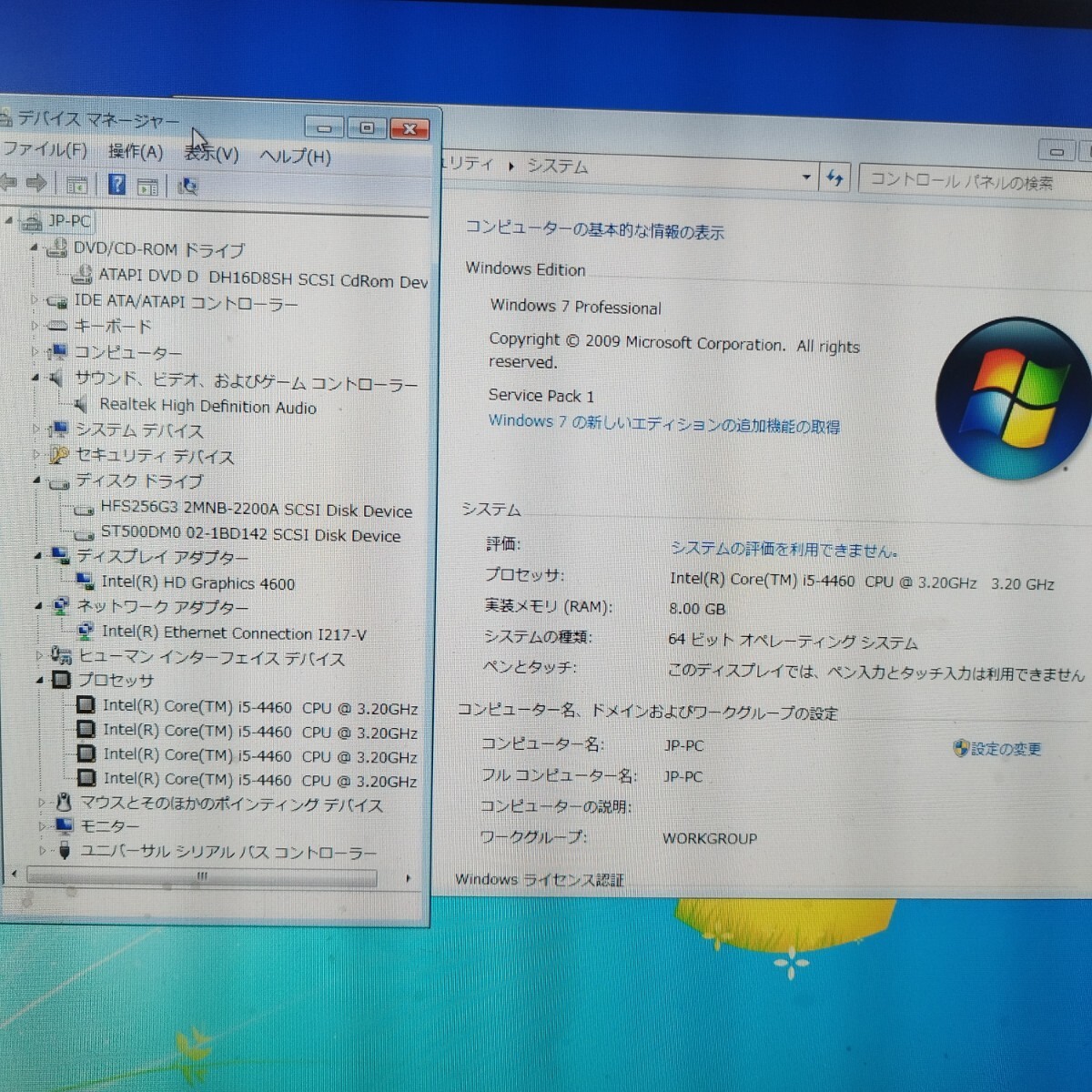Open the ヘルプ(H) menu
This screenshot has height=1092, width=1092.
[x=295, y=157]
